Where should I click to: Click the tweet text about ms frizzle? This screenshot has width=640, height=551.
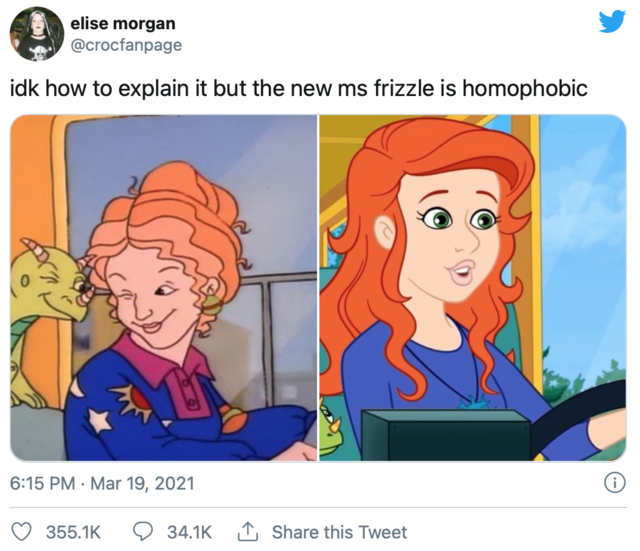[x=298, y=89]
